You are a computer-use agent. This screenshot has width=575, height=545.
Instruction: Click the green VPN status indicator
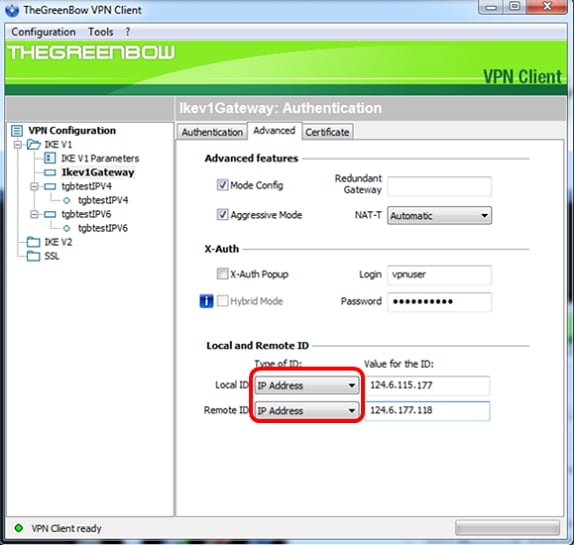(x=18, y=528)
